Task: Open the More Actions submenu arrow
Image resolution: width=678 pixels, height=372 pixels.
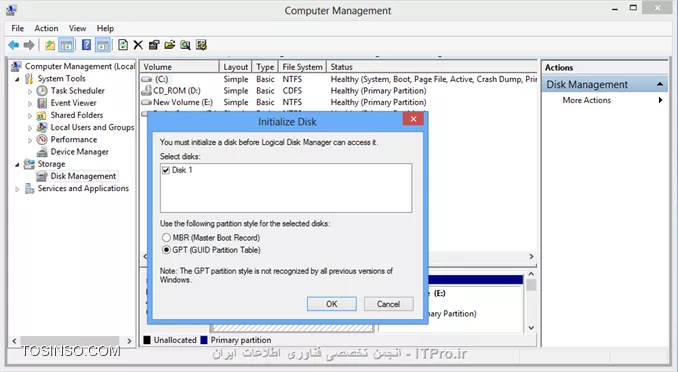Action: pyautogui.click(x=660, y=100)
